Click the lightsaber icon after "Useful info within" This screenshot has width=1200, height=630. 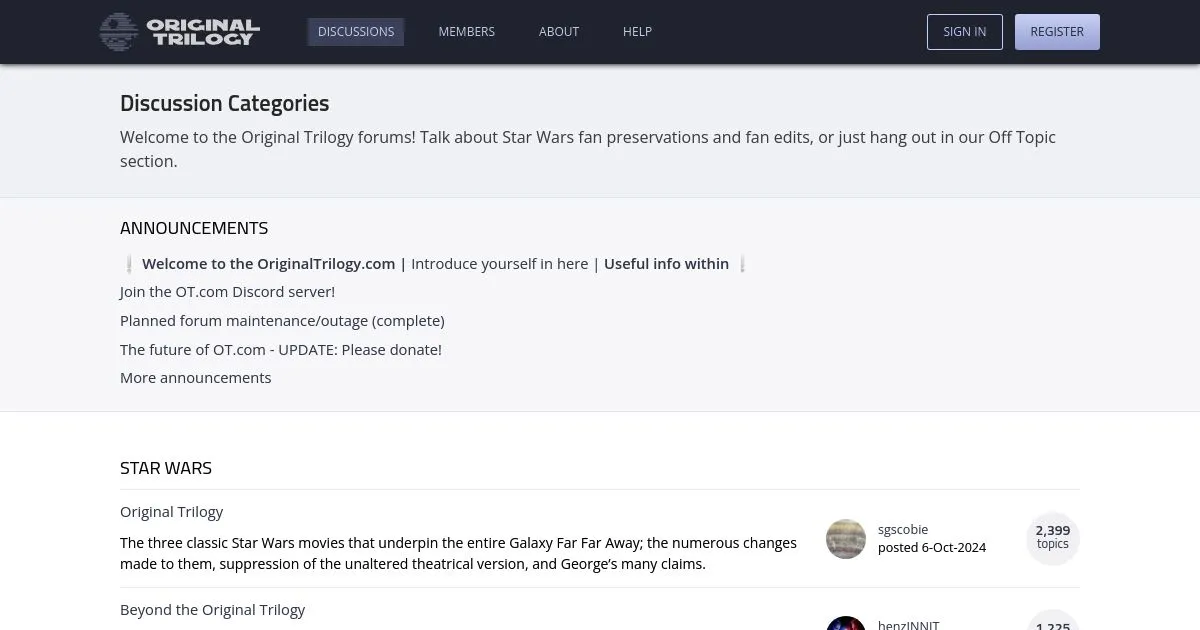[x=742, y=264]
